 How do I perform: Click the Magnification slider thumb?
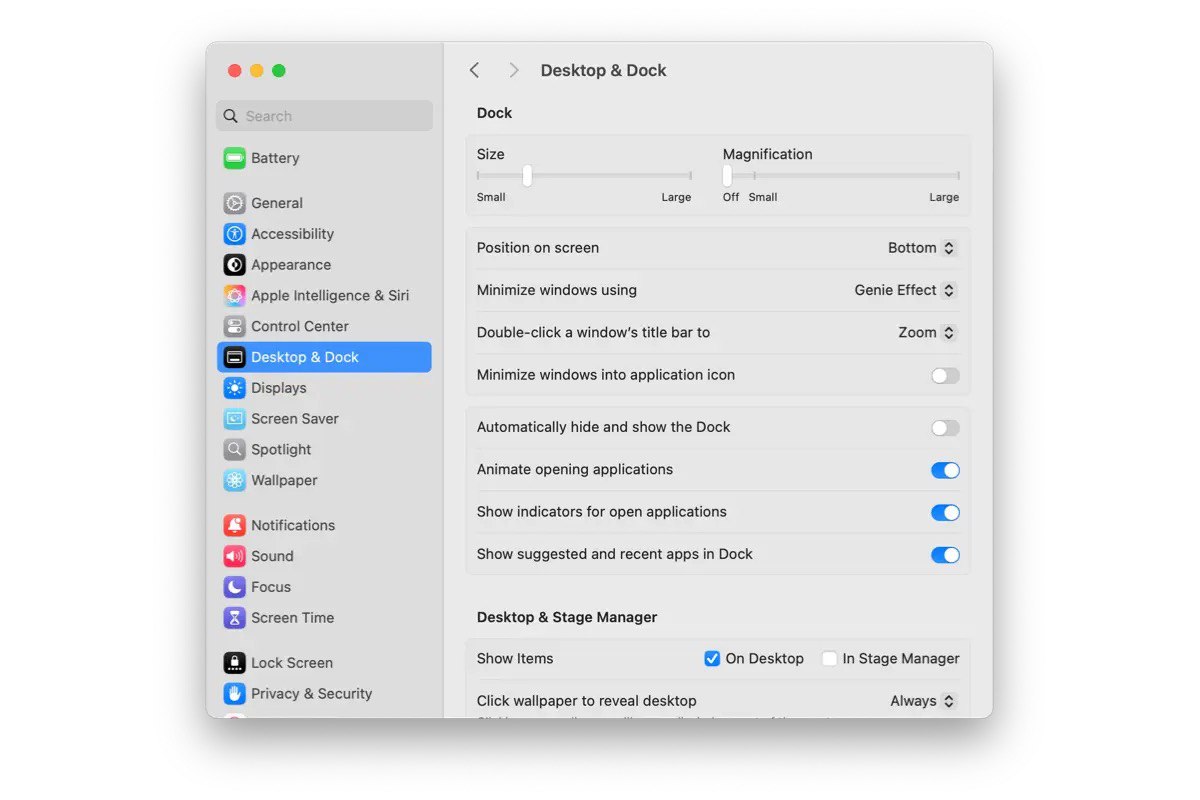[728, 176]
